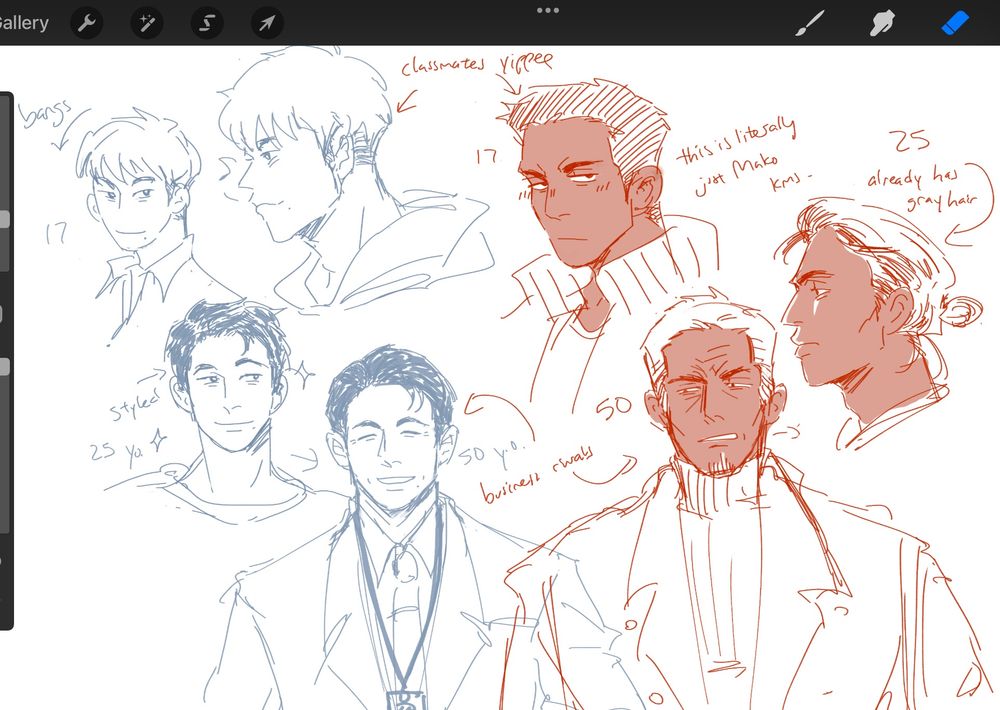Tap the three-dot multitasking menu
The width and height of the screenshot is (1000, 710).
coord(548,10)
